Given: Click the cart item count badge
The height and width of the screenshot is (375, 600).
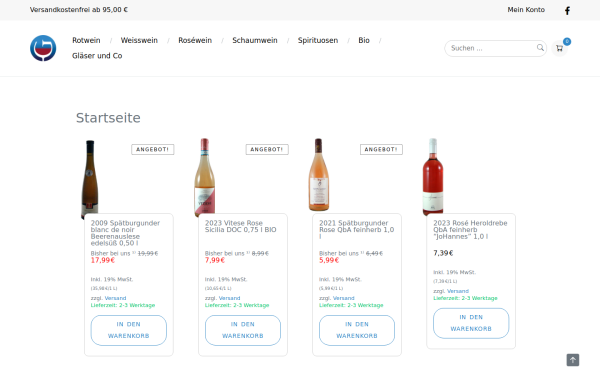Looking at the screenshot, I should (x=567, y=41).
